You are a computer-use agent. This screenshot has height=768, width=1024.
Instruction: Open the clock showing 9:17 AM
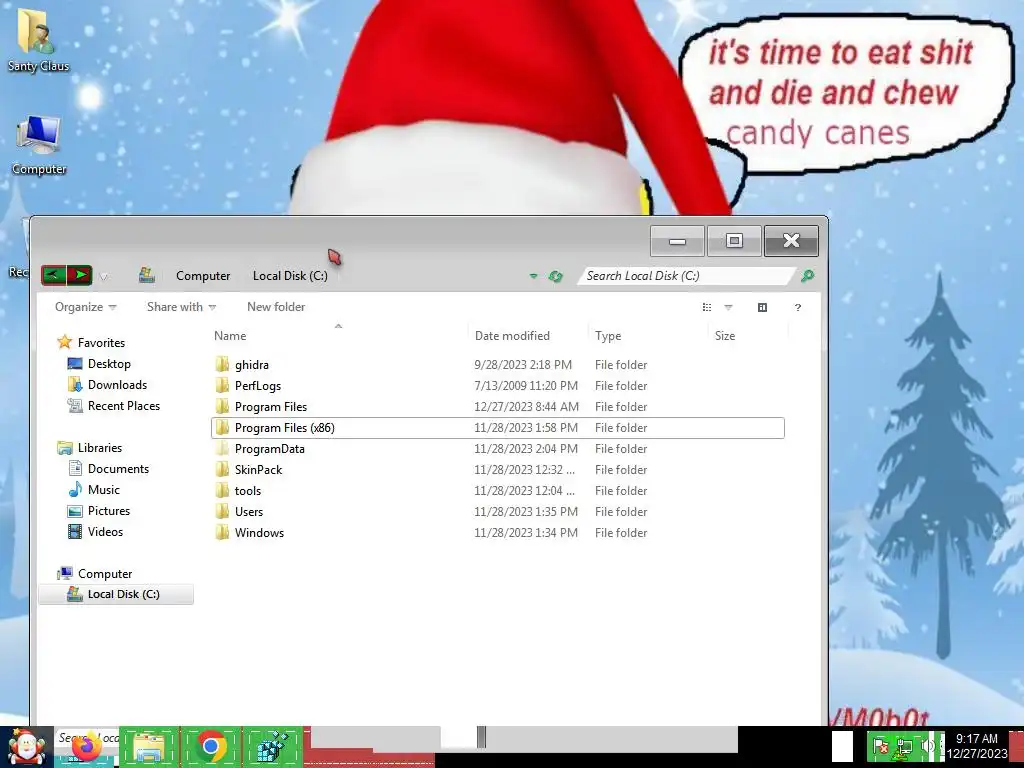click(x=976, y=746)
